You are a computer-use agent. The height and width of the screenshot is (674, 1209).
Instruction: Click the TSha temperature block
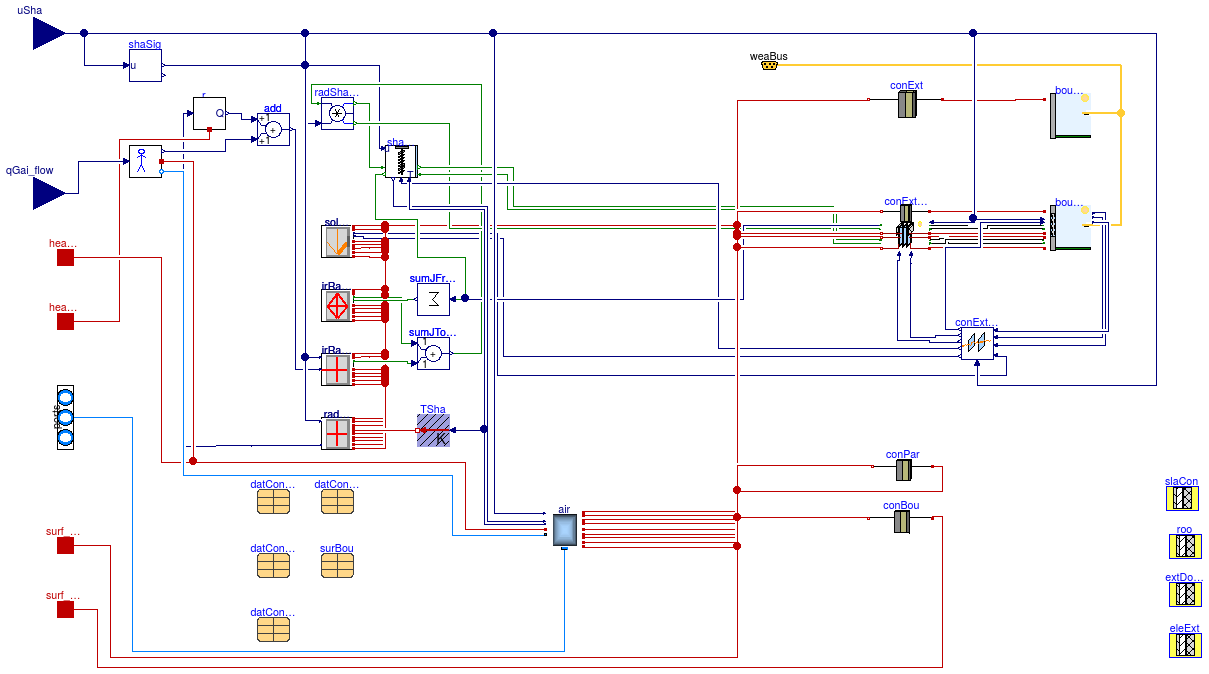tap(433, 430)
